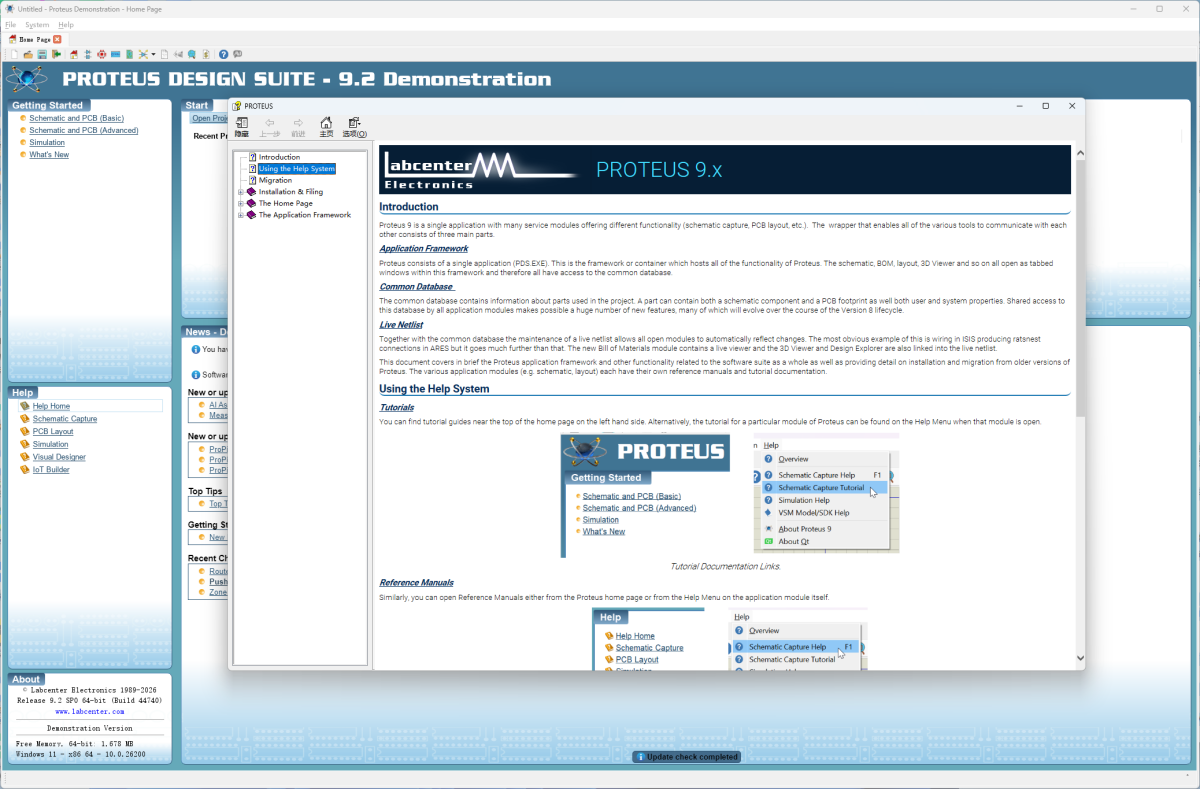Click the 'Live Netlist' subheading
The height and width of the screenshot is (789, 1200).
click(x=401, y=324)
